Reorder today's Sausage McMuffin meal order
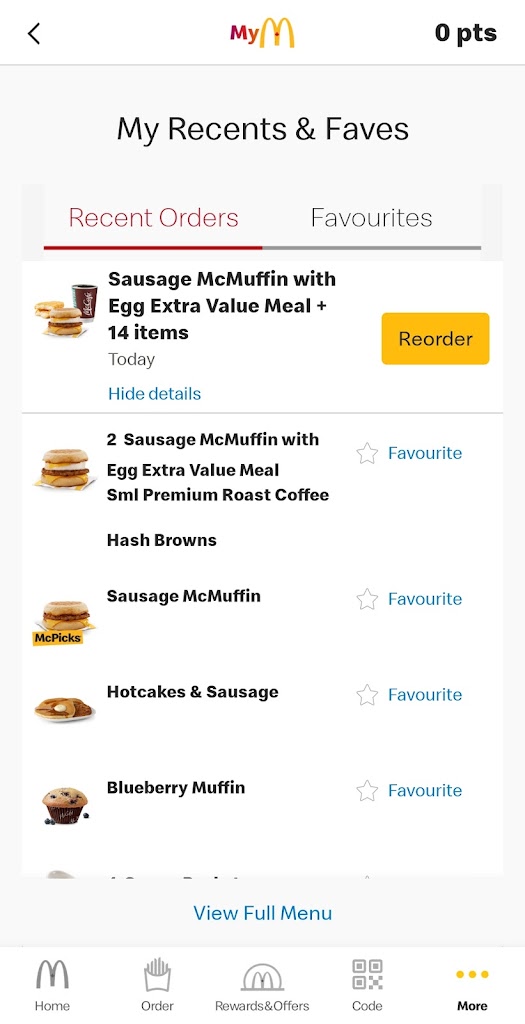The width and height of the screenshot is (525, 1024). tap(436, 338)
